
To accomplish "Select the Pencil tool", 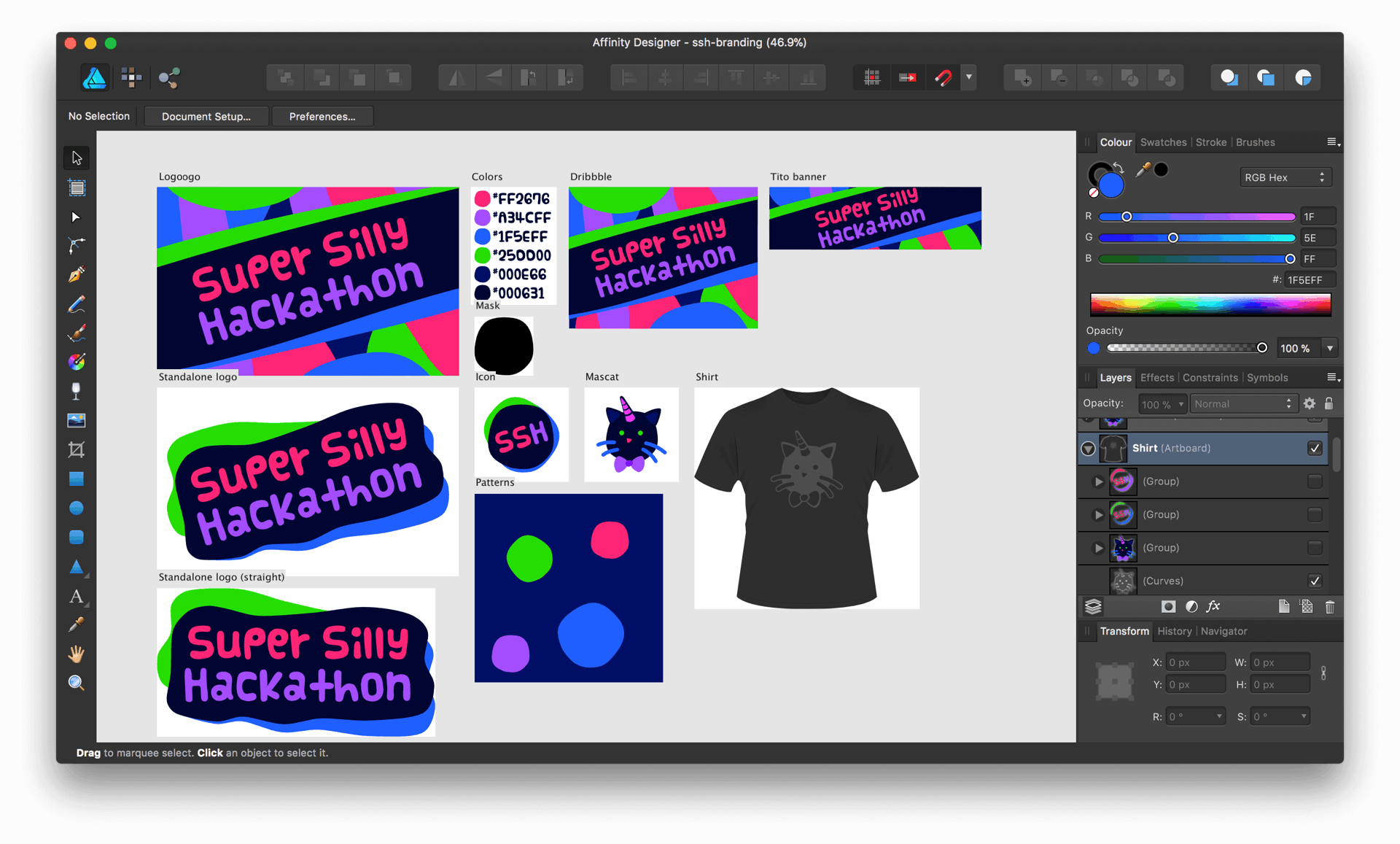I will [x=77, y=304].
